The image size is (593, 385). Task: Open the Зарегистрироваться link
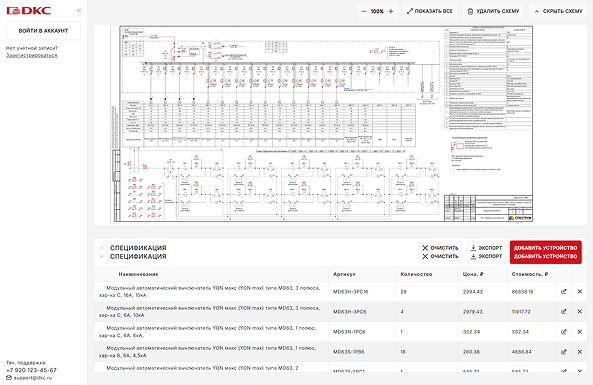pyautogui.click(x=32, y=55)
